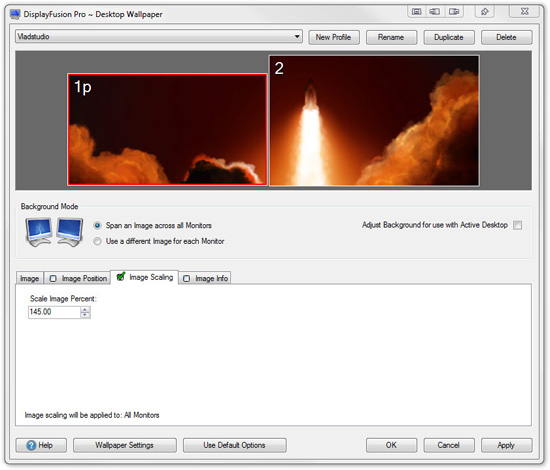Viewport: 550px width, 470px height.
Task: Open the Madstudio profile dropdown
Action: pos(159,36)
